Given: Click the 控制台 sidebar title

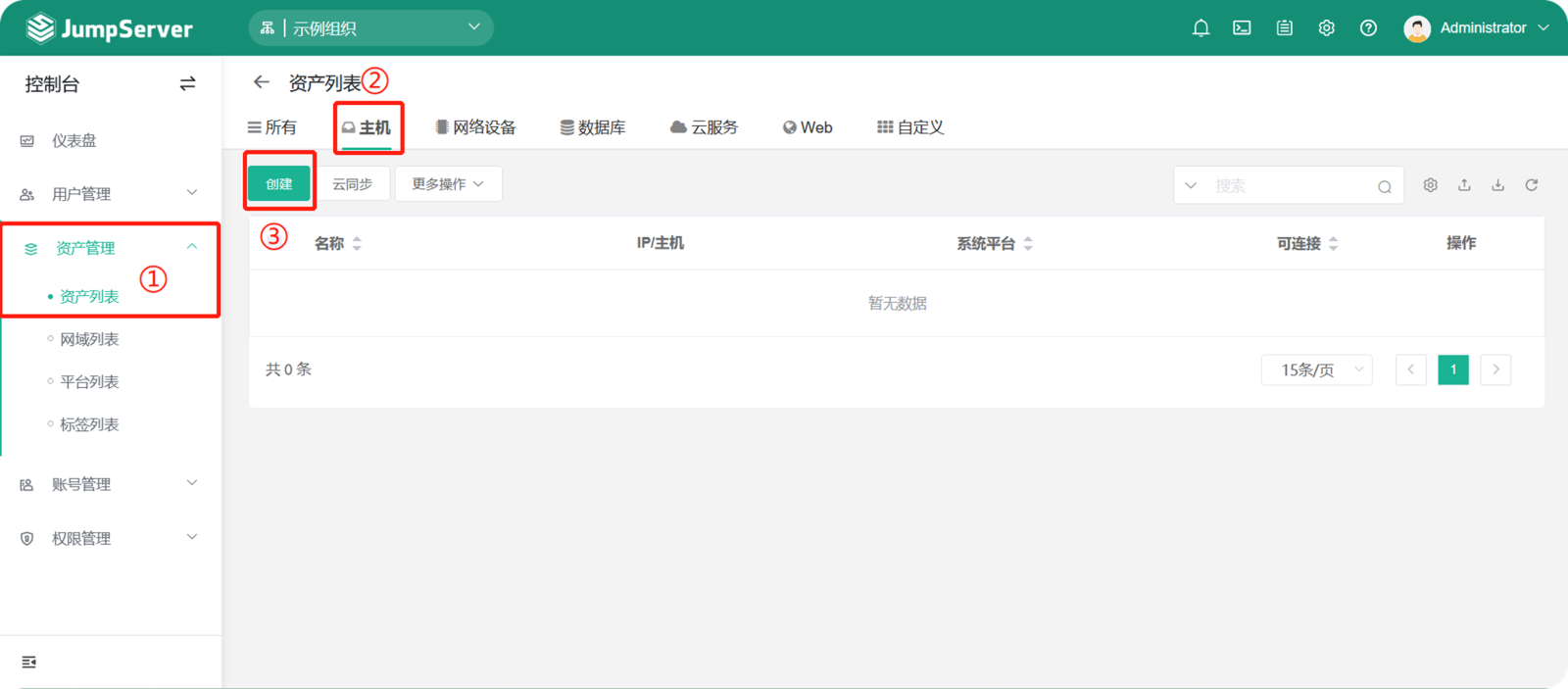Looking at the screenshot, I should (x=52, y=84).
